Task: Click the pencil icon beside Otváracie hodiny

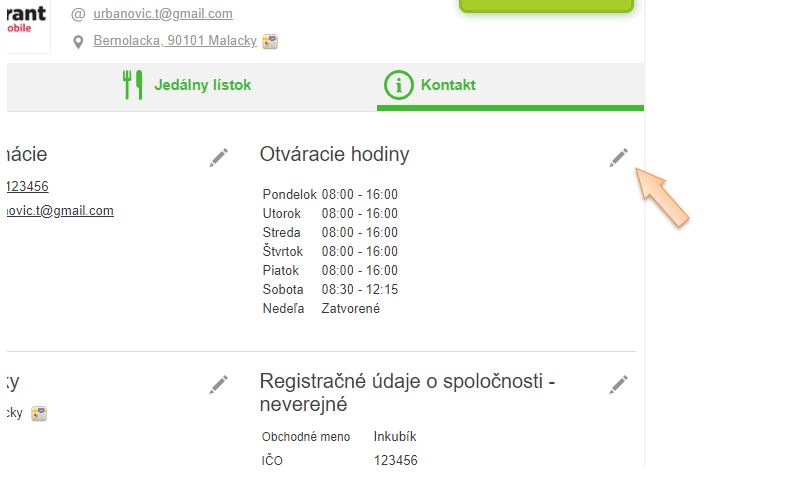Action: [619, 157]
